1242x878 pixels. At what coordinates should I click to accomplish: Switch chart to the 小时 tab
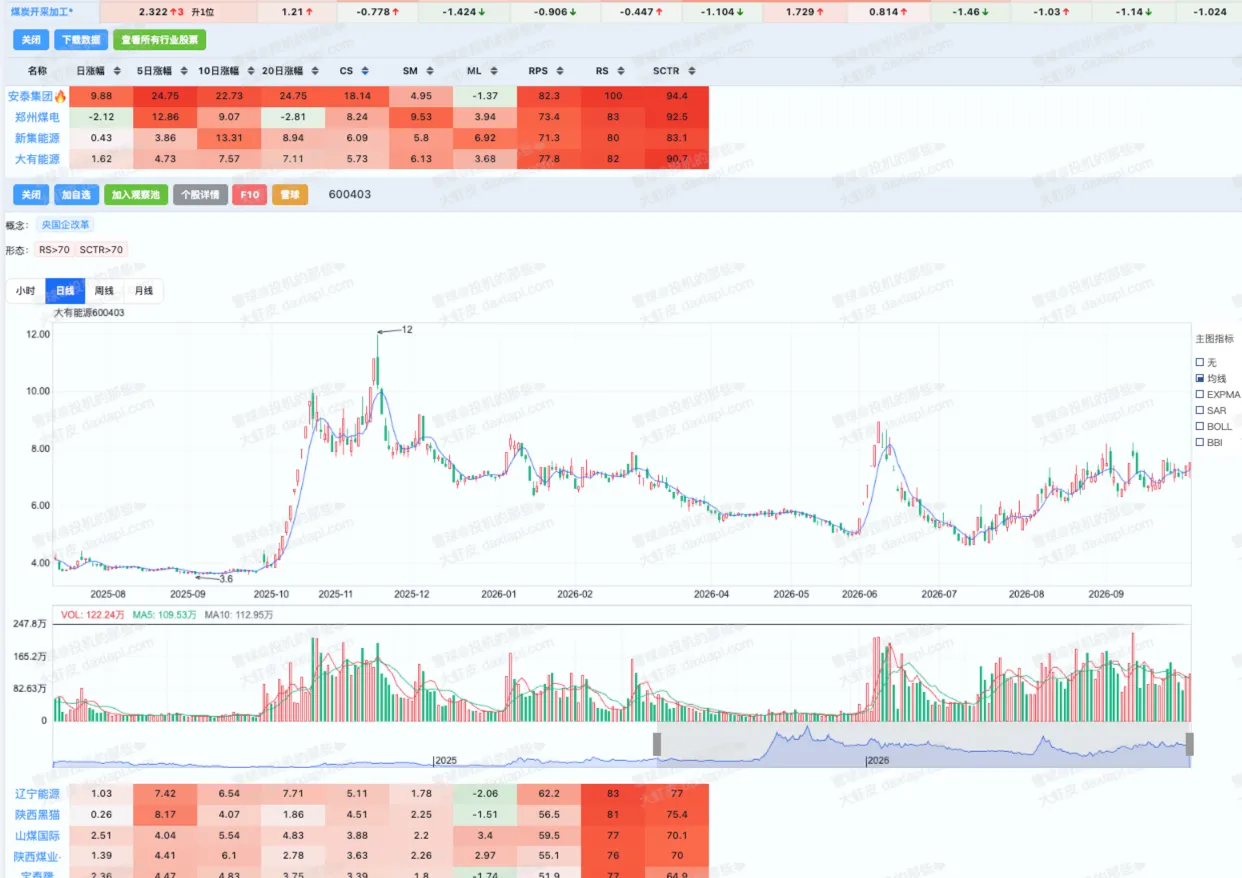[x=25, y=291]
